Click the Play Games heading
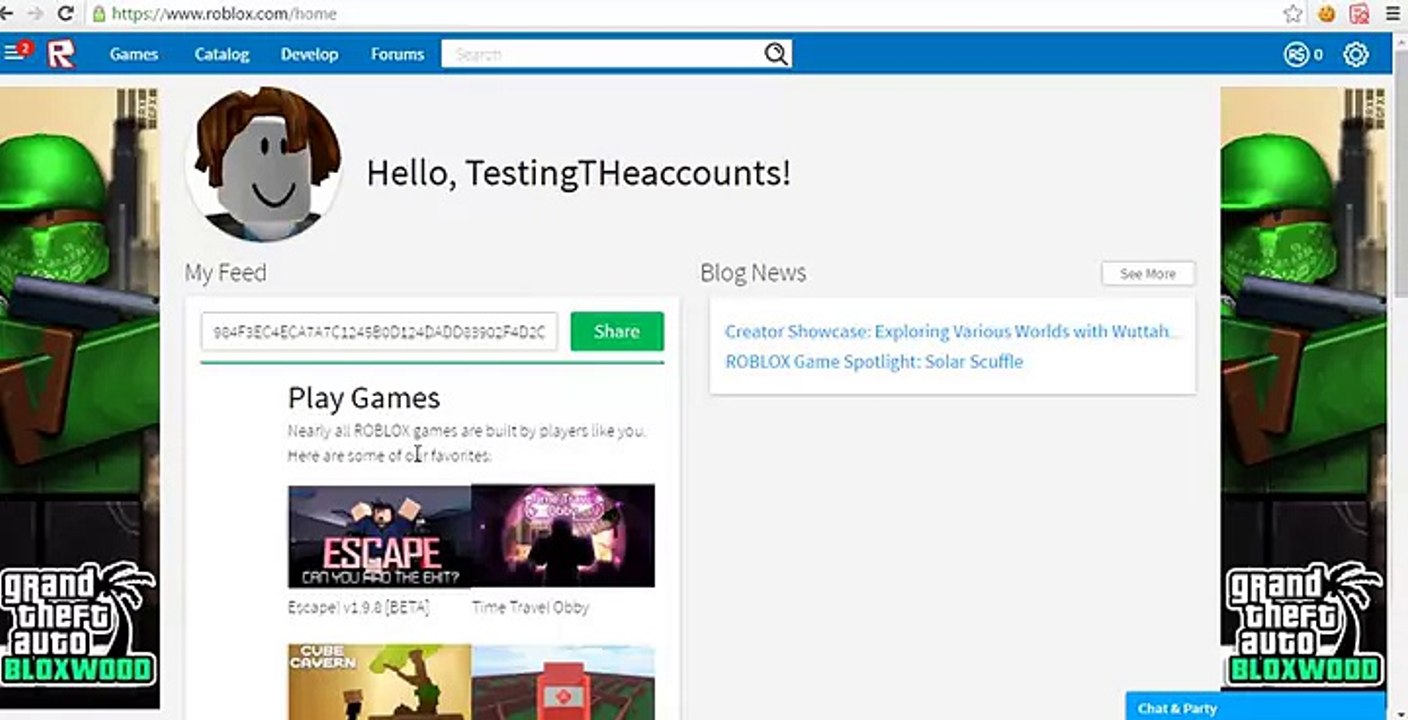1408x720 pixels. 364,398
